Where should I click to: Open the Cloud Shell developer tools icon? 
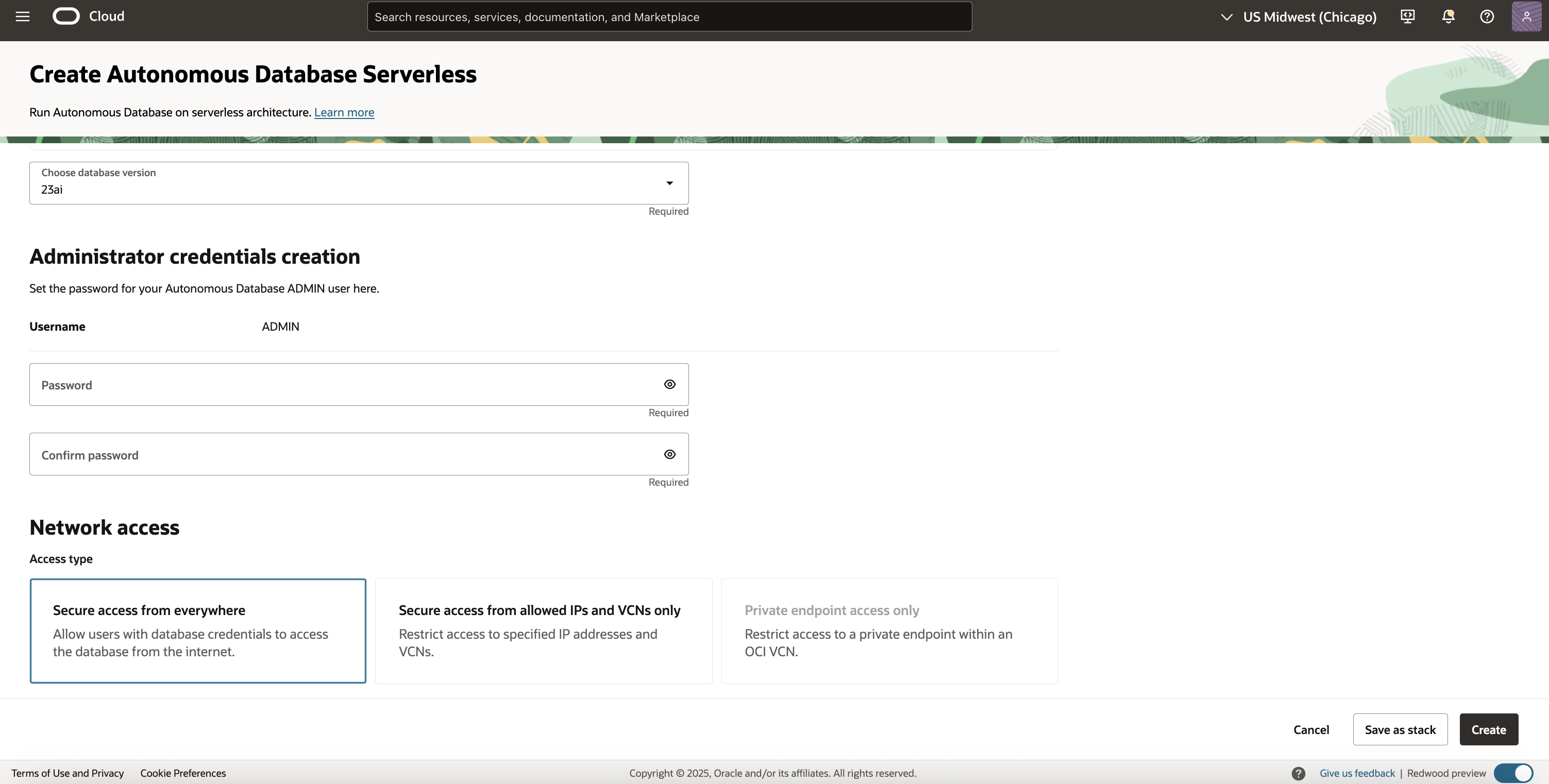coord(1407,16)
